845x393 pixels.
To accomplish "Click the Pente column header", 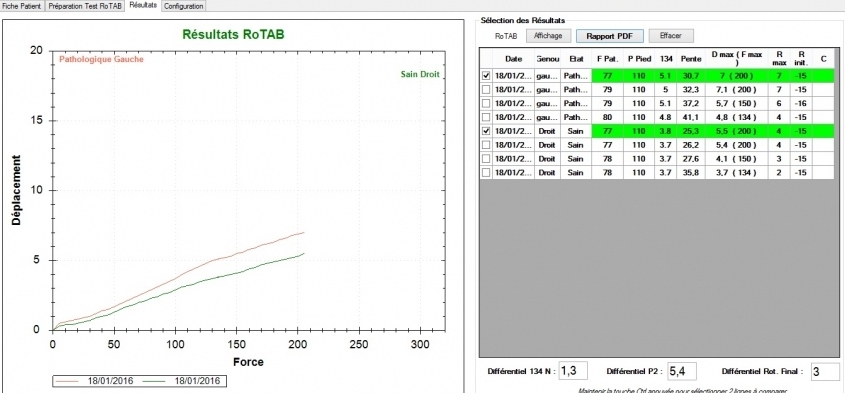I will 691,58.
